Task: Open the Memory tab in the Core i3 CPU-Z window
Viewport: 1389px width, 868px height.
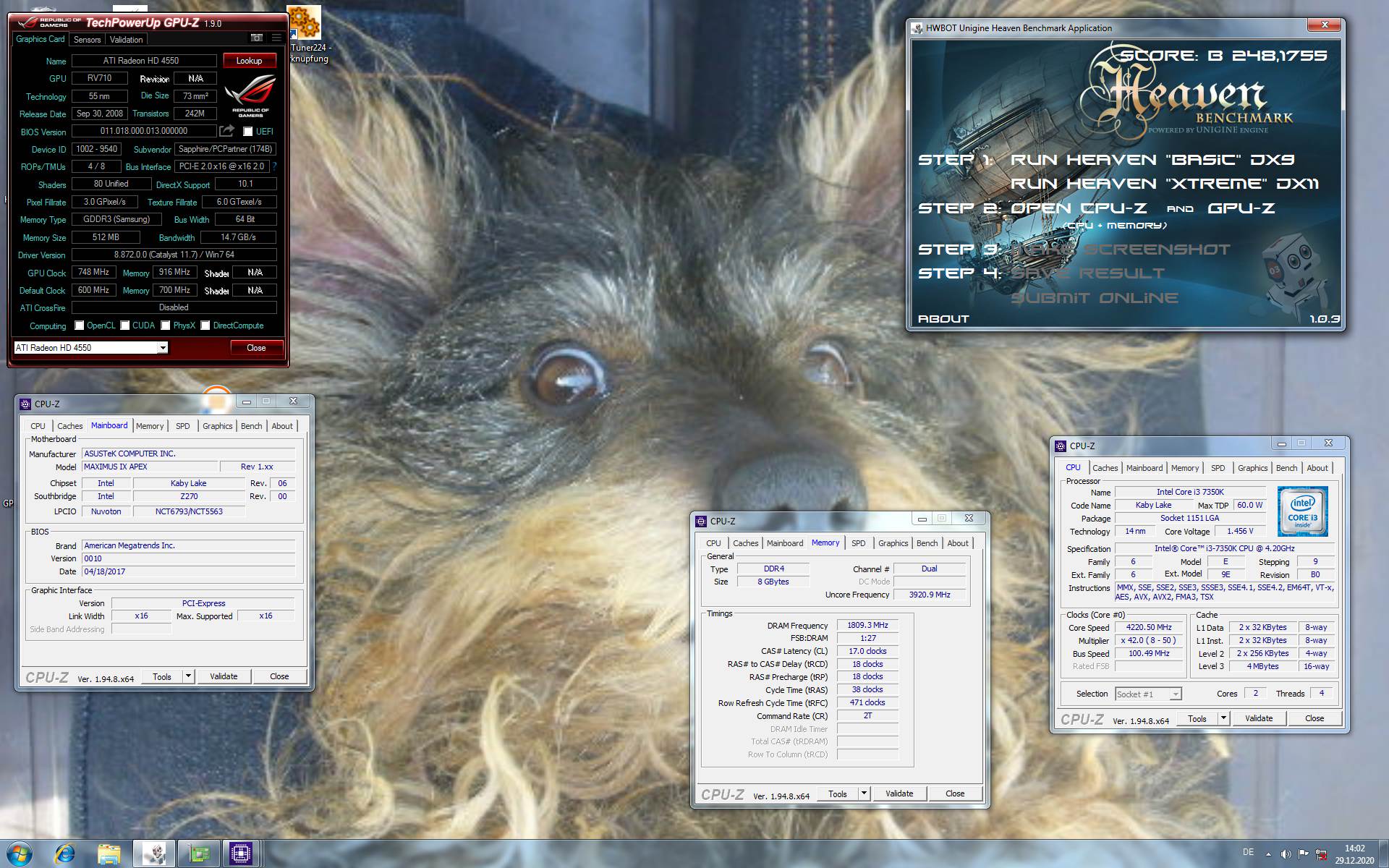Action: coord(1184,468)
